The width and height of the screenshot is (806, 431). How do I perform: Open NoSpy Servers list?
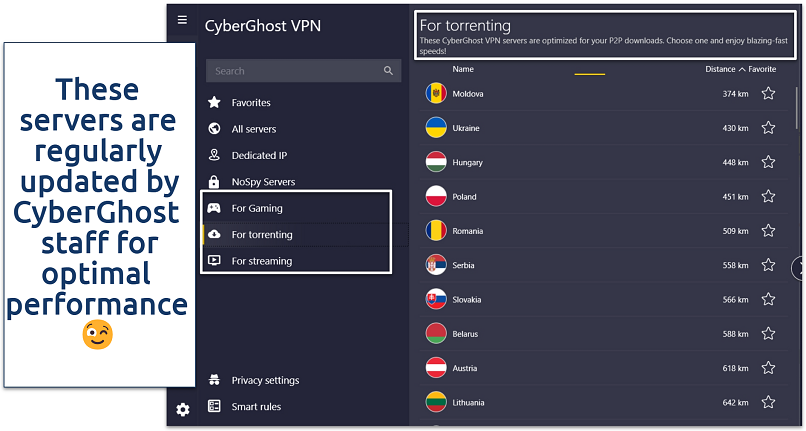[x=263, y=182]
